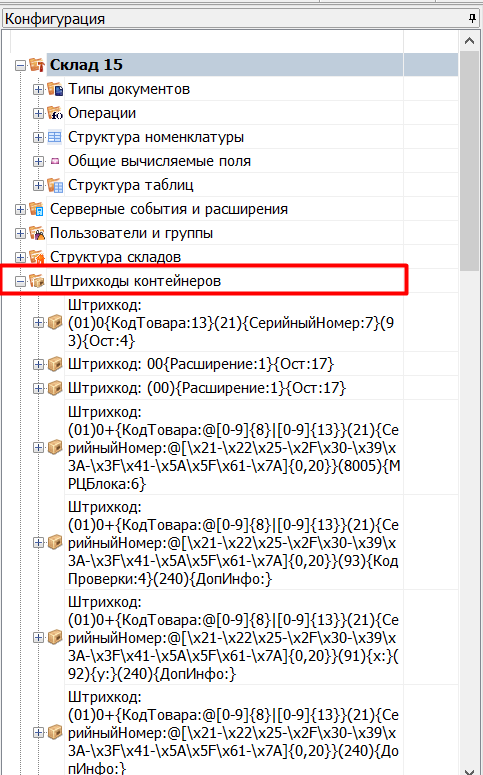The image size is (483, 775).
Task: Select barcode (00){Расширение:1}{Ост:17} item
Action: pyautogui.click(x=207, y=388)
